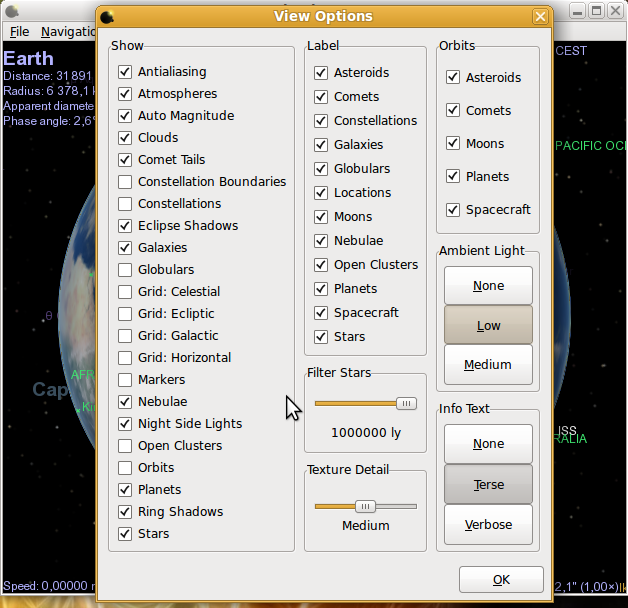The image size is (628, 608).
Task: Uncheck Nebulae in Show group
Action: (x=125, y=402)
